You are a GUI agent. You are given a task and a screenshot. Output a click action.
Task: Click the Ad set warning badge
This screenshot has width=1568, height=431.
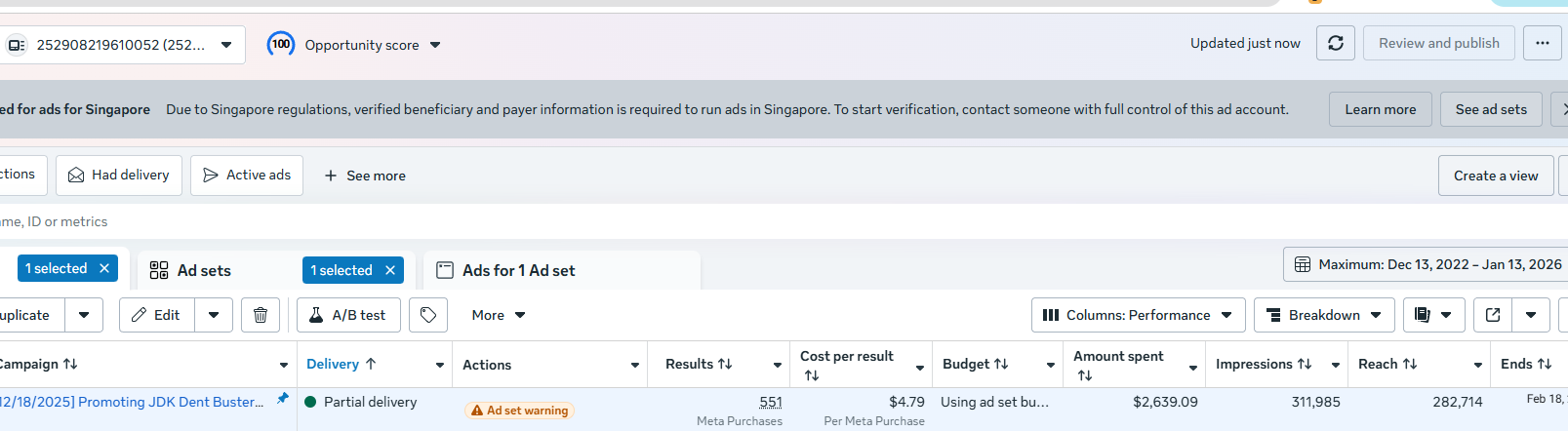(x=519, y=411)
